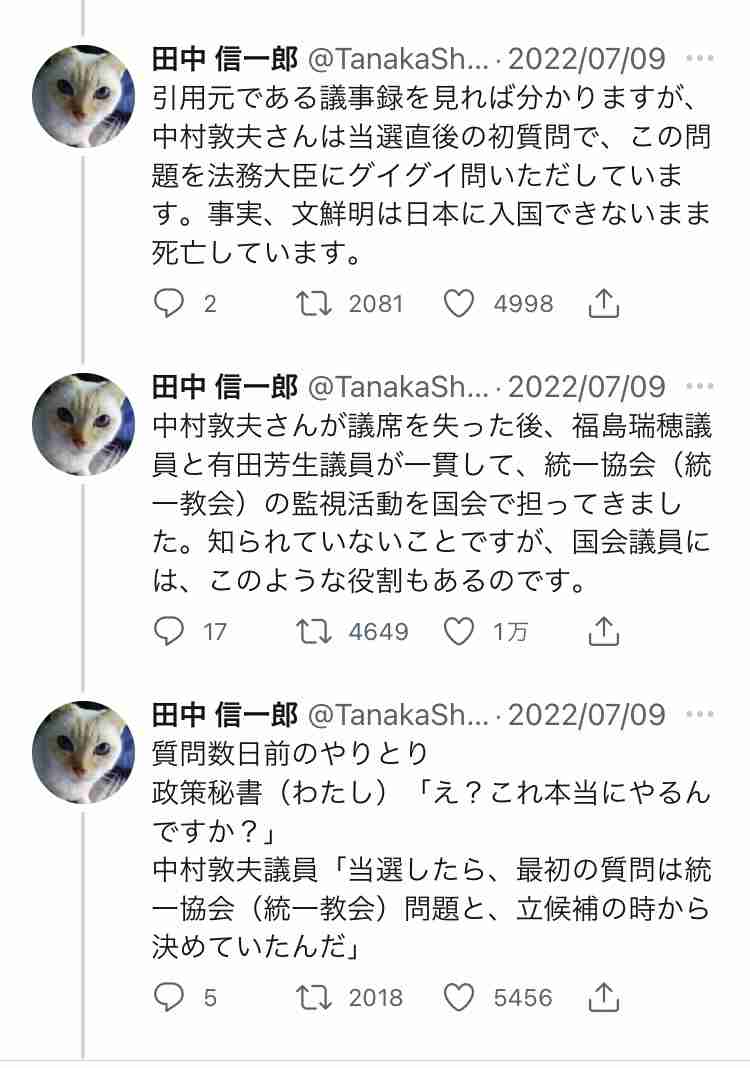
Task: Like the tweet with 4998 likes
Action: coord(458,303)
